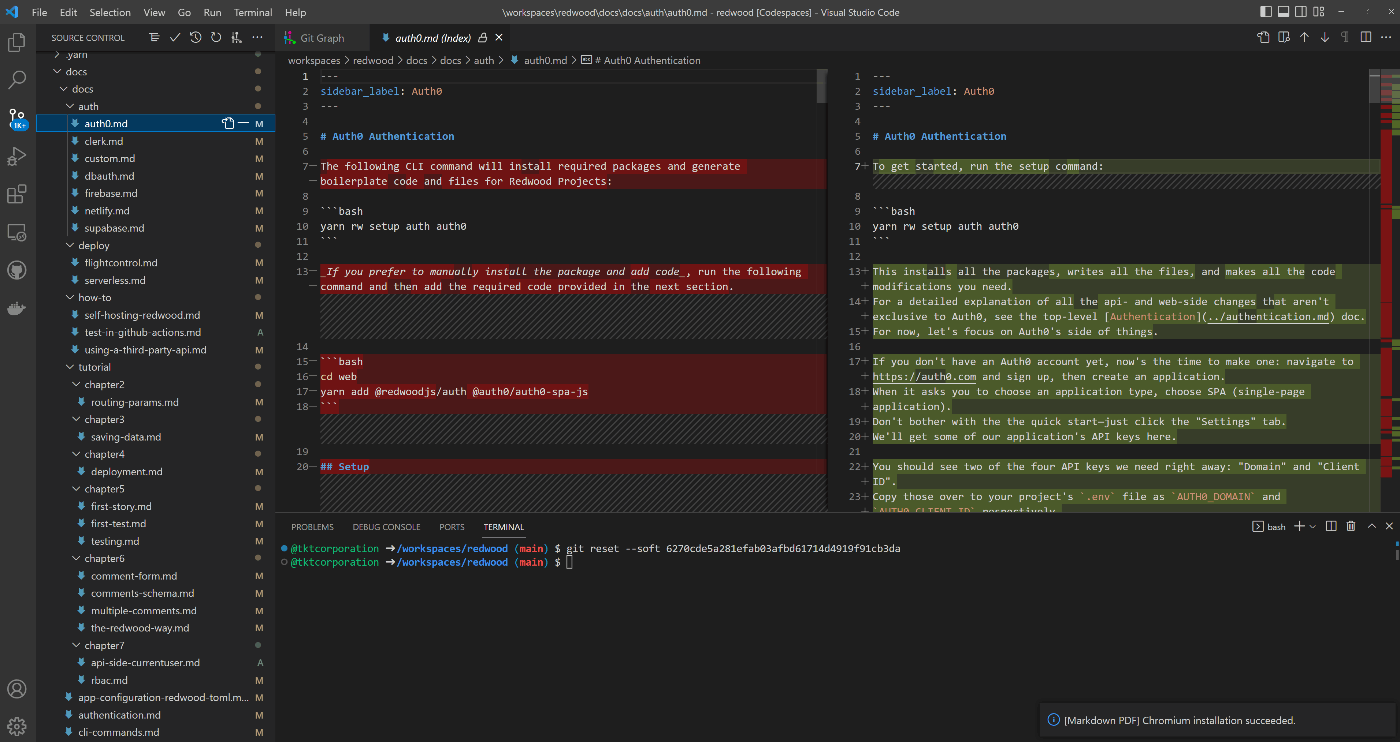This screenshot has height=742, width=1400.
Task: Go to previous change arrow
Action: pos(1304,37)
